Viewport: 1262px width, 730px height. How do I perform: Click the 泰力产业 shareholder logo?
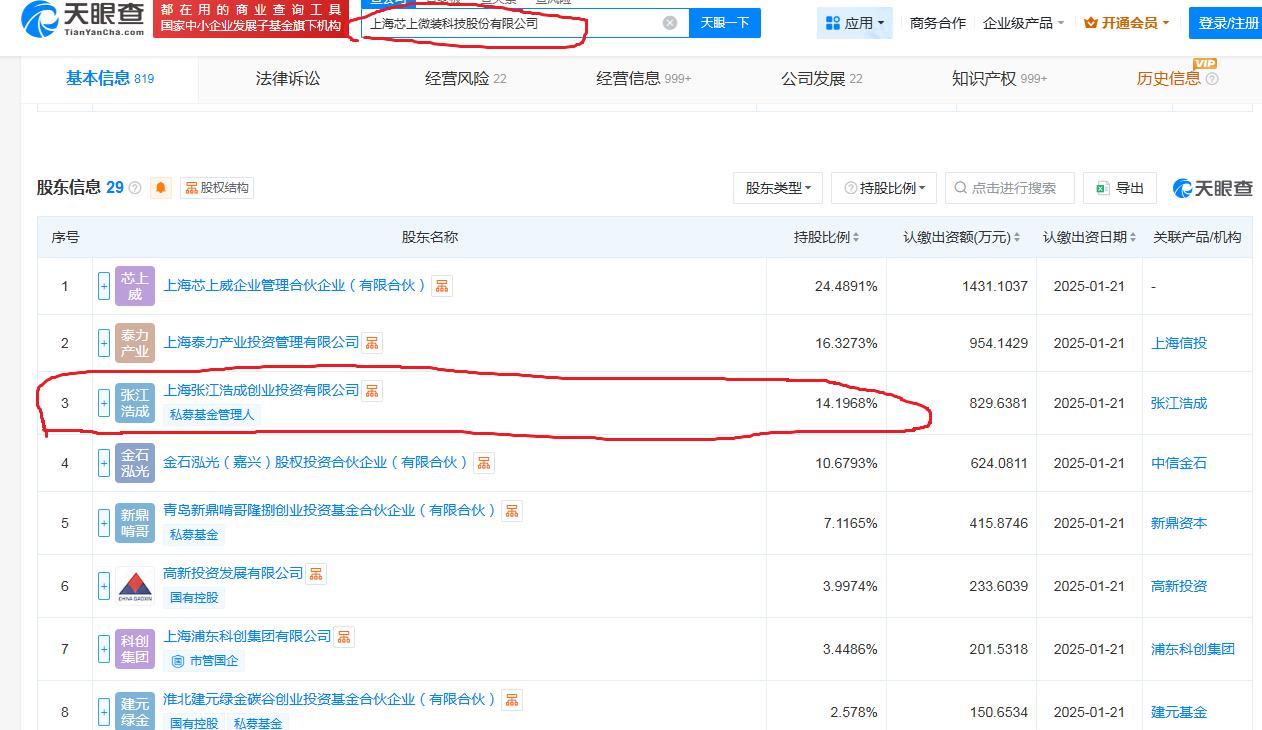click(x=135, y=343)
